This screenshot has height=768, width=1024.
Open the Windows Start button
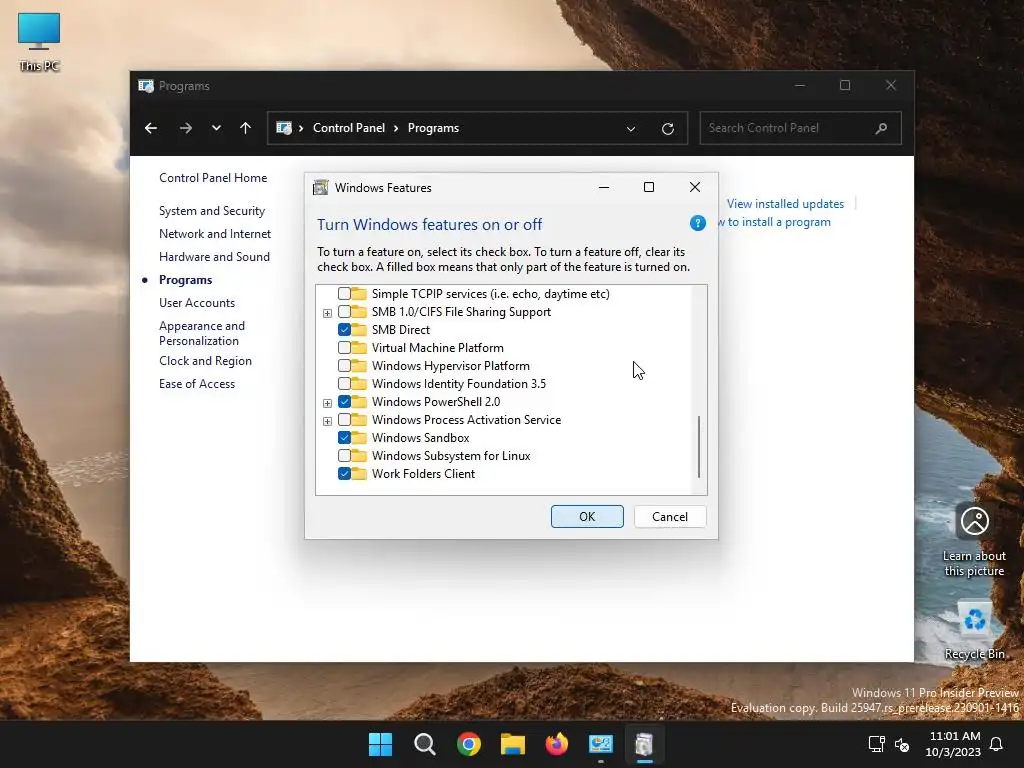(x=381, y=744)
